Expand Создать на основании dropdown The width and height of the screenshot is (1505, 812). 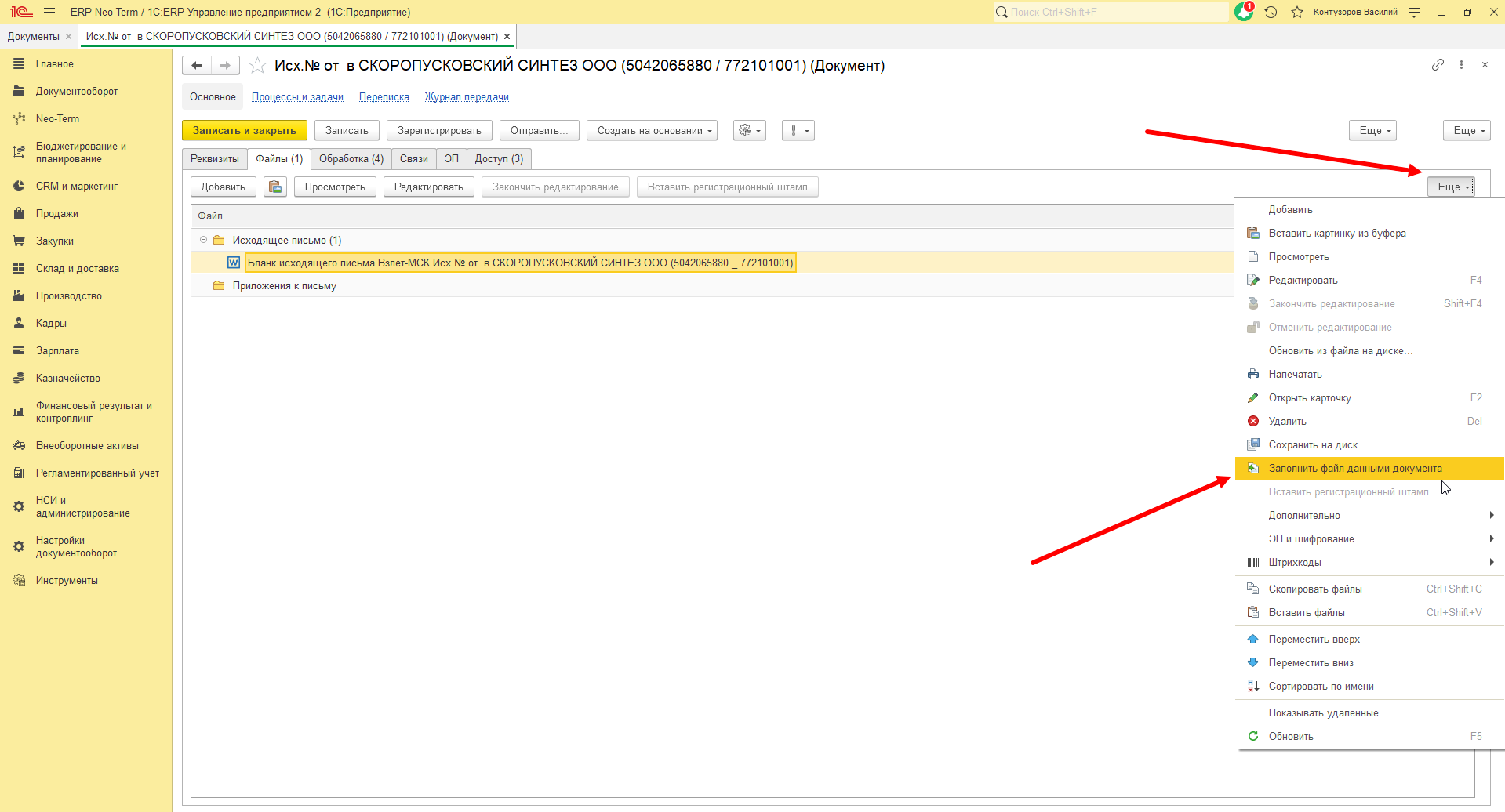coord(652,130)
